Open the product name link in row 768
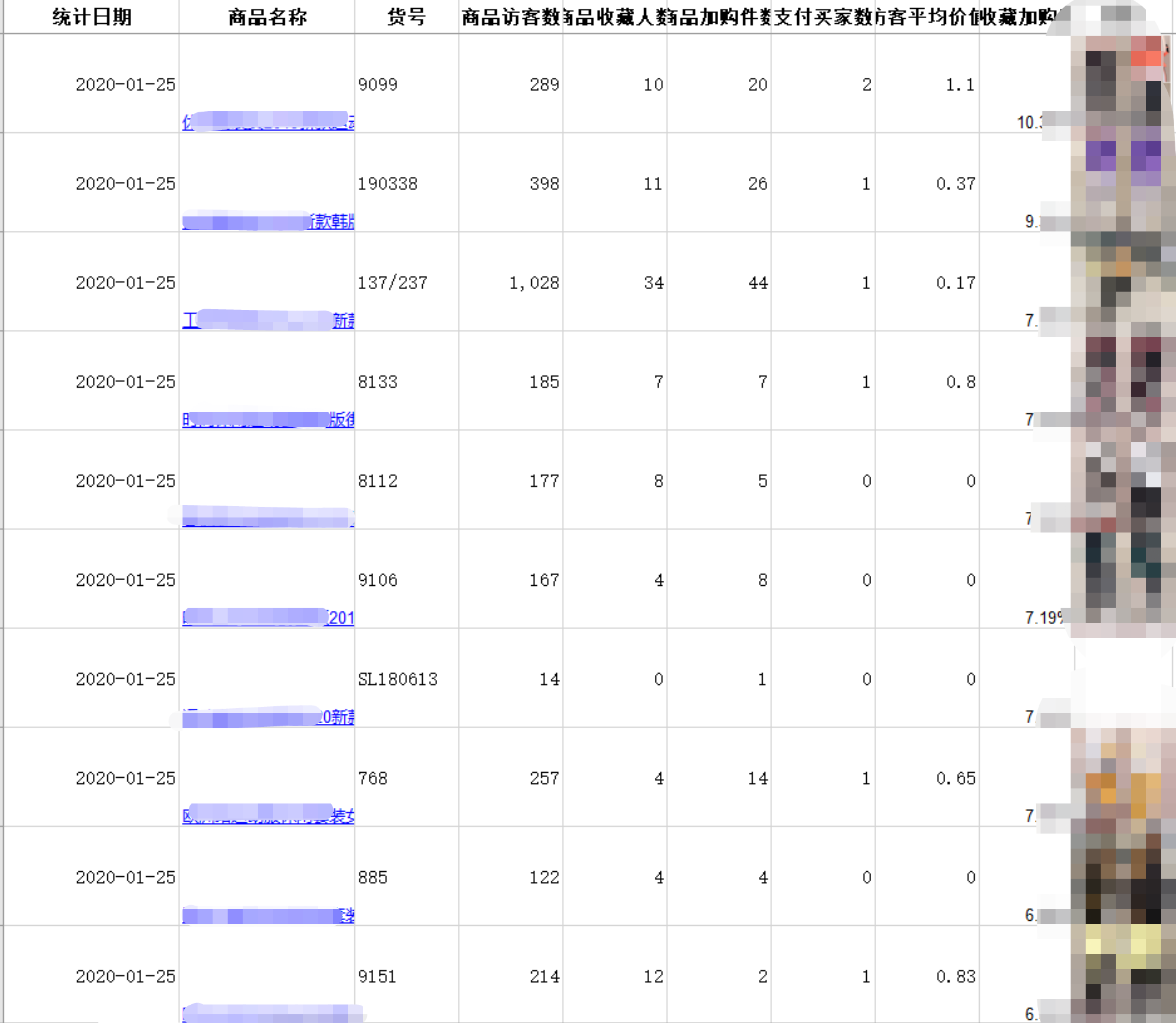Viewport: 1176px width, 1023px height. 268,815
